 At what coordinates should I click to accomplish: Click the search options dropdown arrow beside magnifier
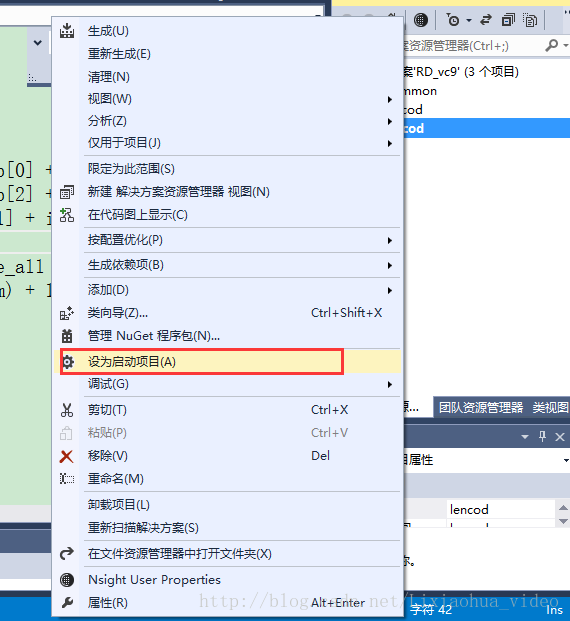565,46
